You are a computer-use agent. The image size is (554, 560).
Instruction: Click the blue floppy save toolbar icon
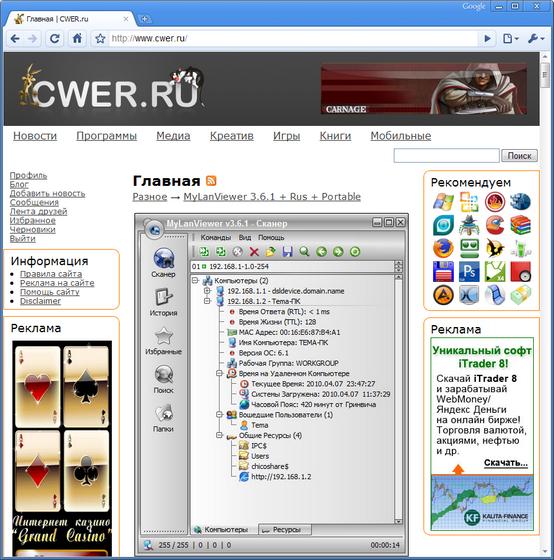pyautogui.click(x=287, y=252)
